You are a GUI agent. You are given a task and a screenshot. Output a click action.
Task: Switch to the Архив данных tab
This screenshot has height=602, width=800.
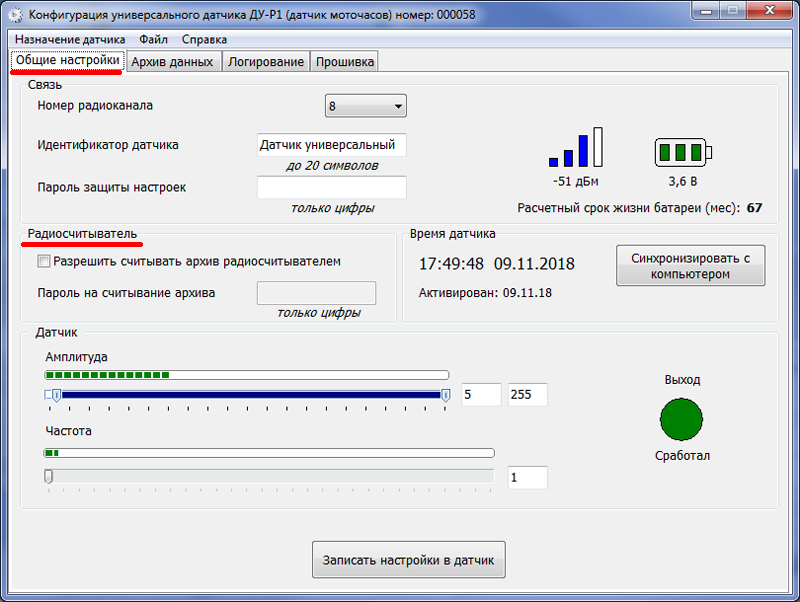pyautogui.click(x=172, y=62)
